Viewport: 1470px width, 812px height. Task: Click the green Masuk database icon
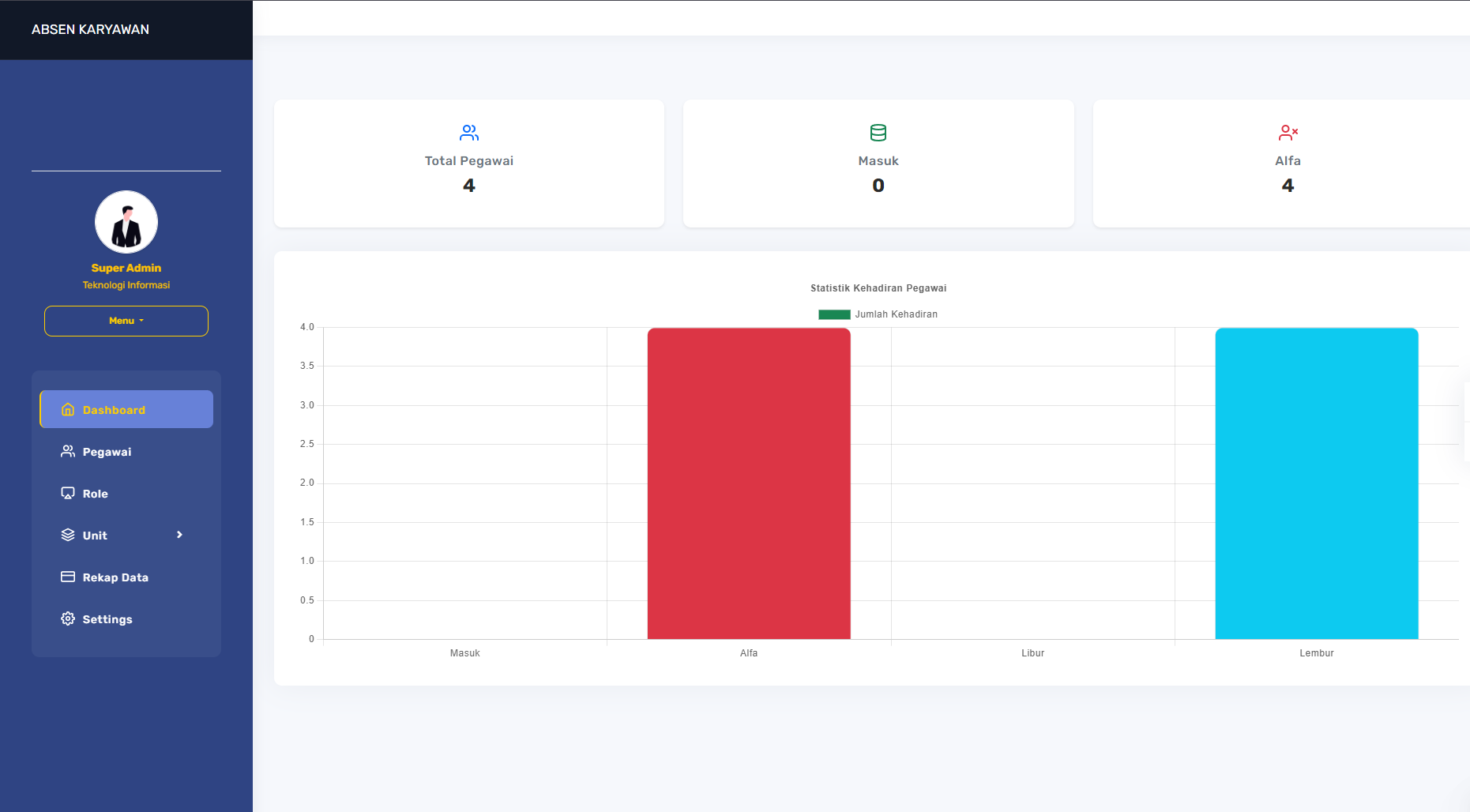point(878,132)
